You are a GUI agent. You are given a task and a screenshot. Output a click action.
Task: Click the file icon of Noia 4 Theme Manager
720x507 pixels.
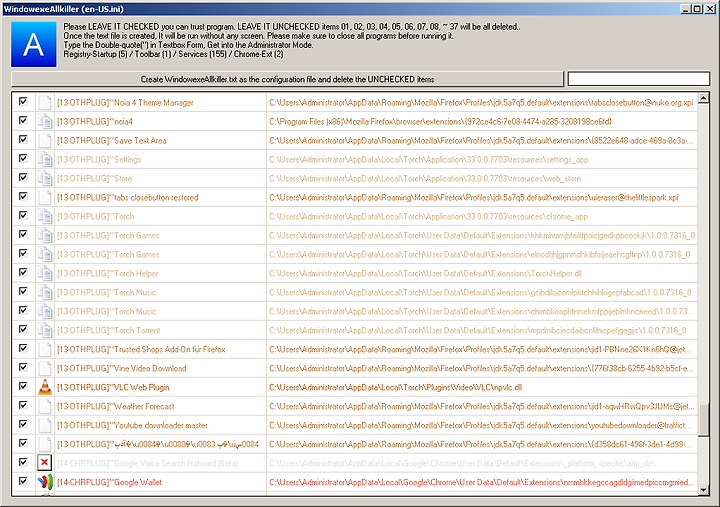[x=45, y=102]
